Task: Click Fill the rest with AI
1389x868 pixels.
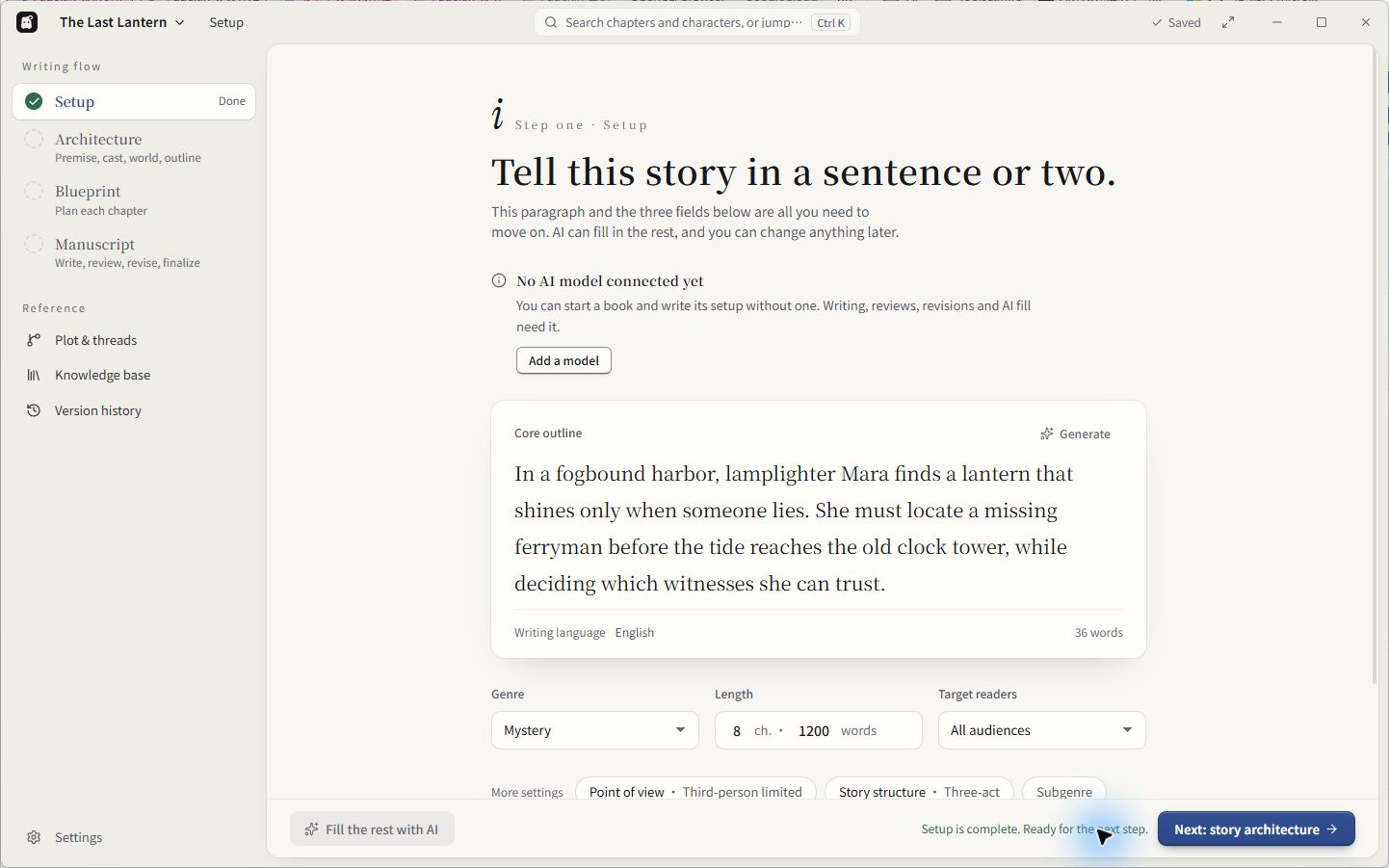Action: [372, 829]
